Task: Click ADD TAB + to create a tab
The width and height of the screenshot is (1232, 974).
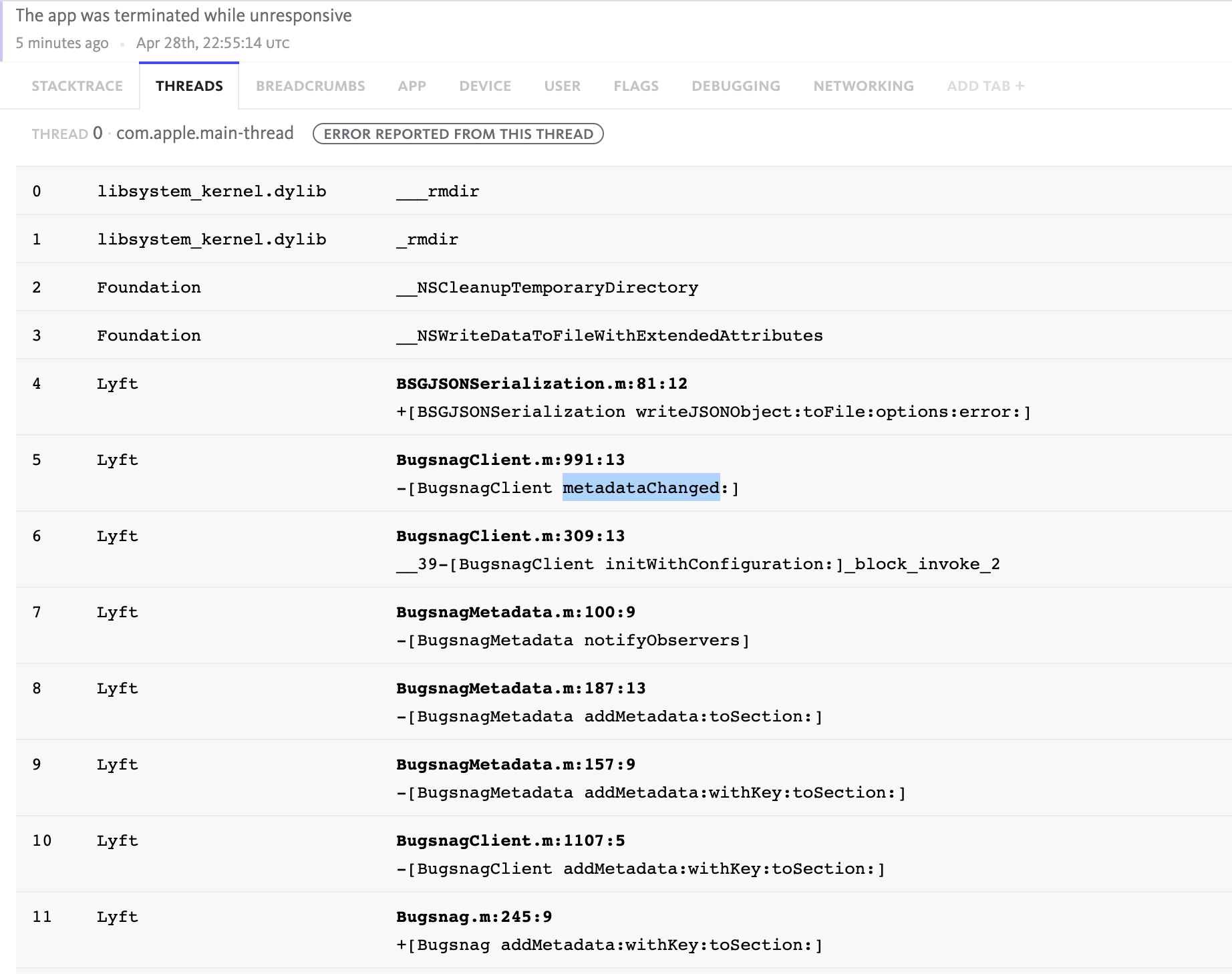Action: 987,86
